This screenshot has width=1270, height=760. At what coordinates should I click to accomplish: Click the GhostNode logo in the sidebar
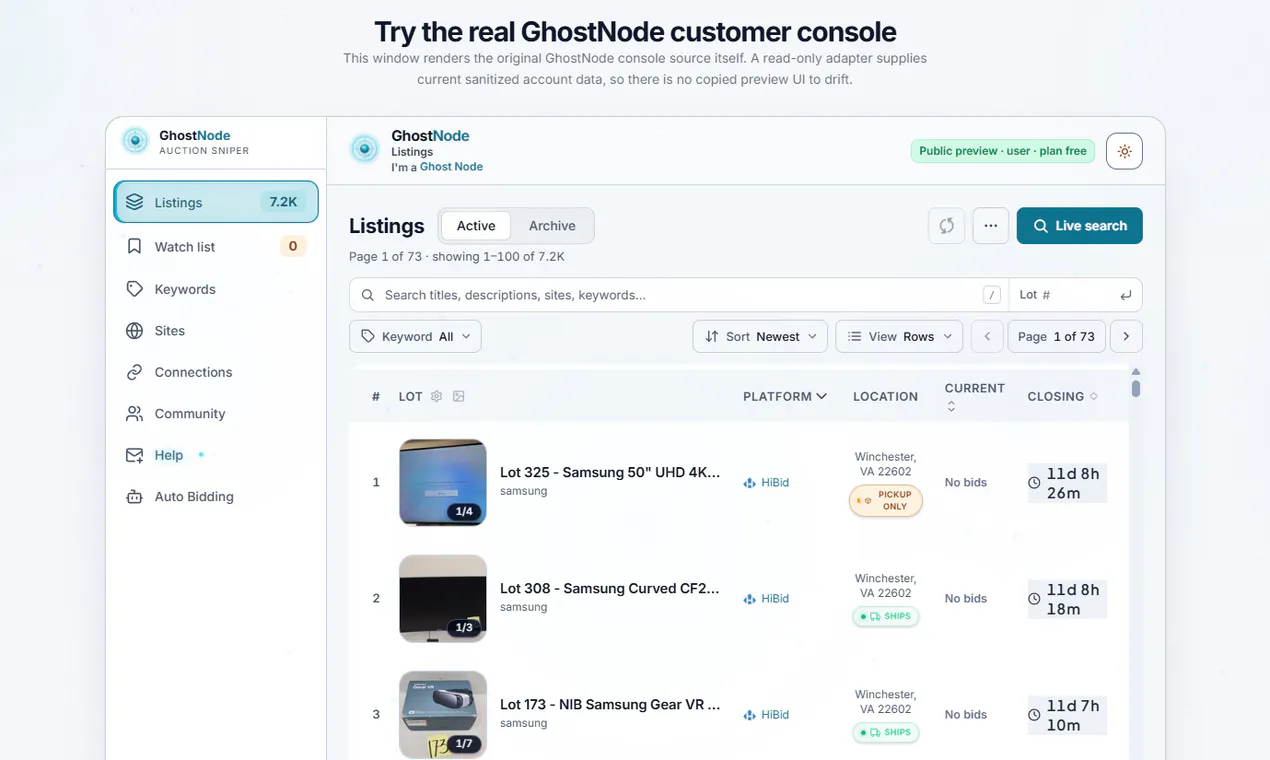pos(135,141)
